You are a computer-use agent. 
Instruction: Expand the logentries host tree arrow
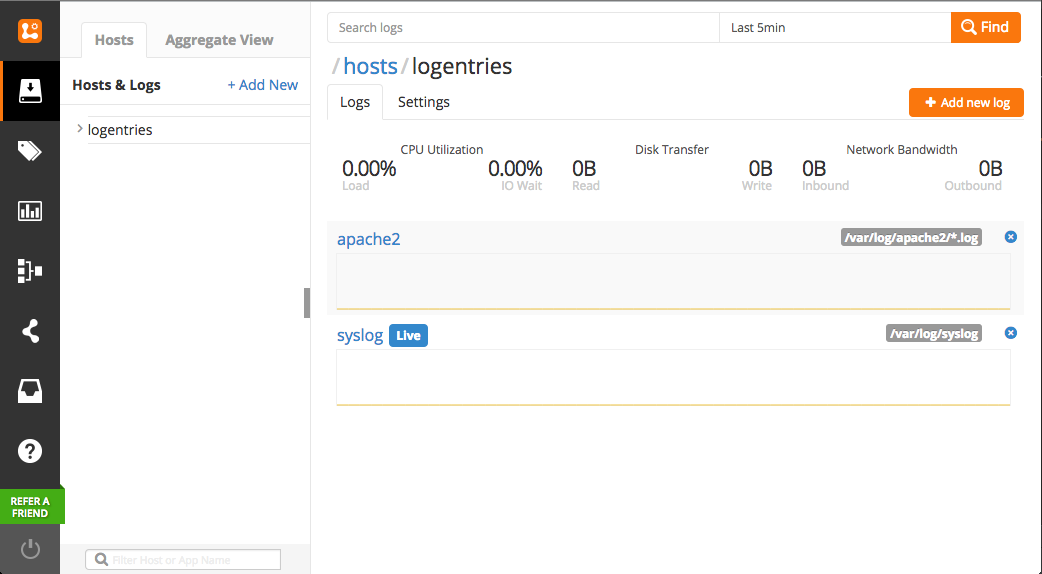[80, 129]
